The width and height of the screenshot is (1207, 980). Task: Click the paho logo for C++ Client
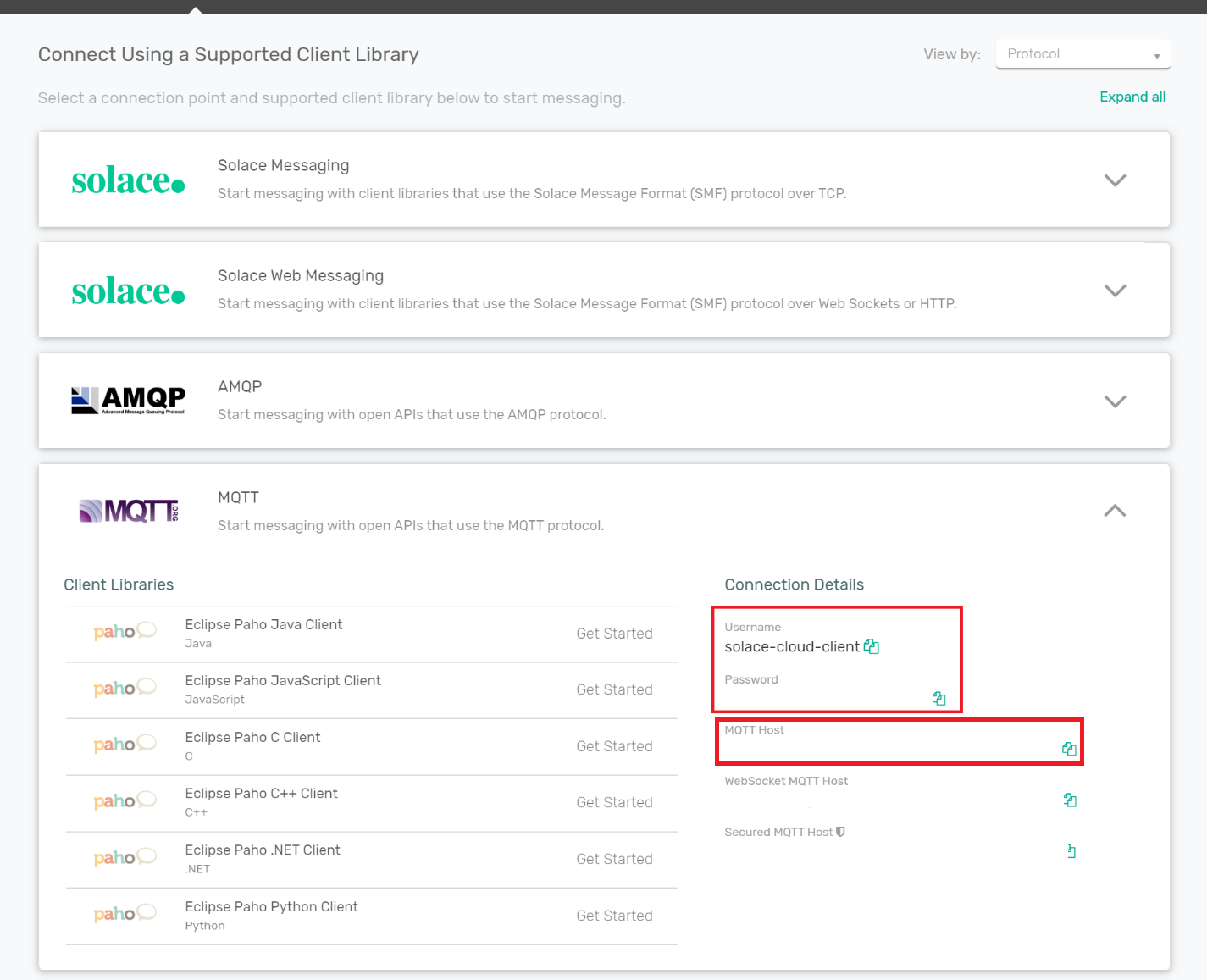coord(125,800)
